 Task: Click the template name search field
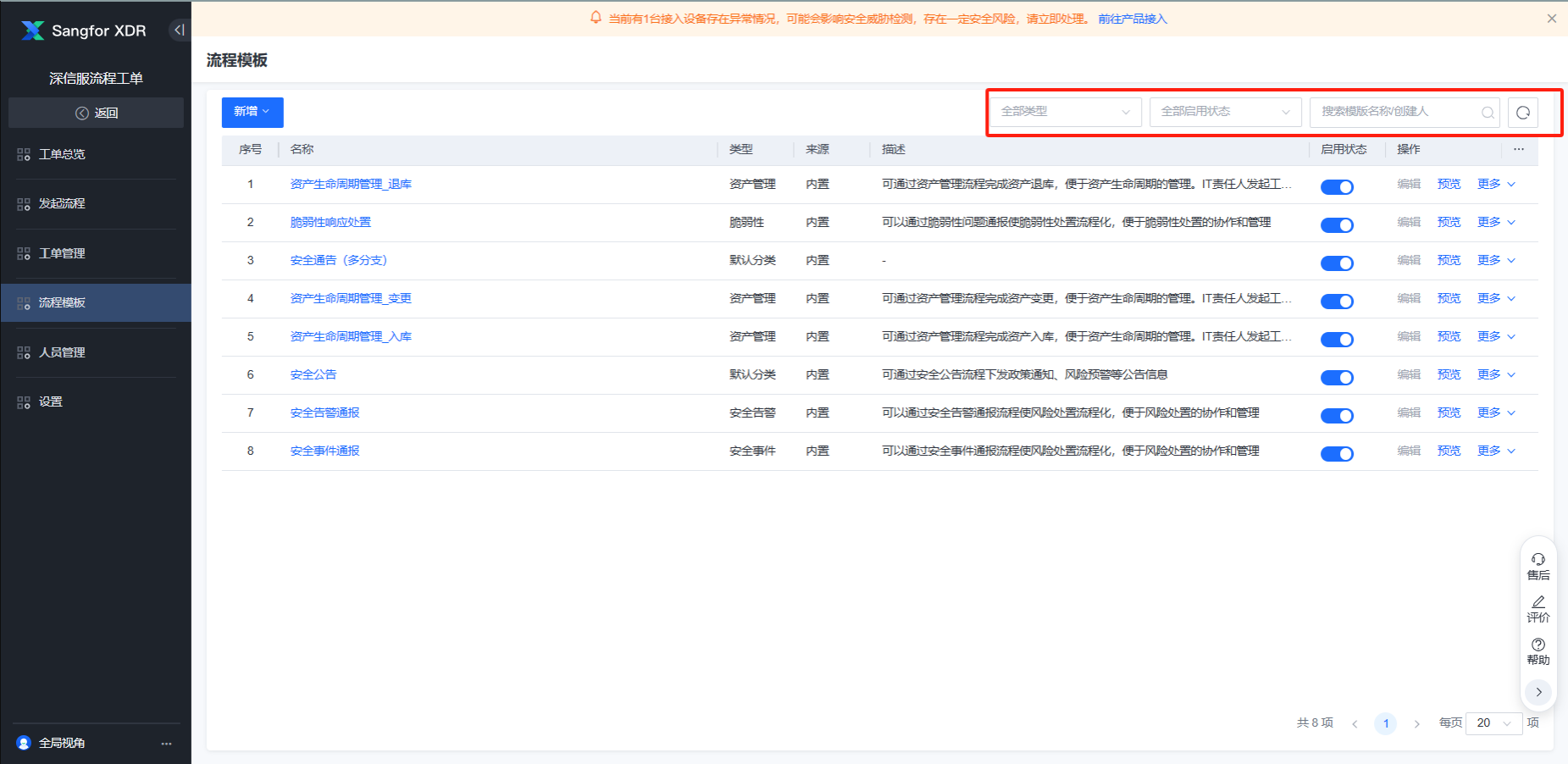coord(1396,112)
